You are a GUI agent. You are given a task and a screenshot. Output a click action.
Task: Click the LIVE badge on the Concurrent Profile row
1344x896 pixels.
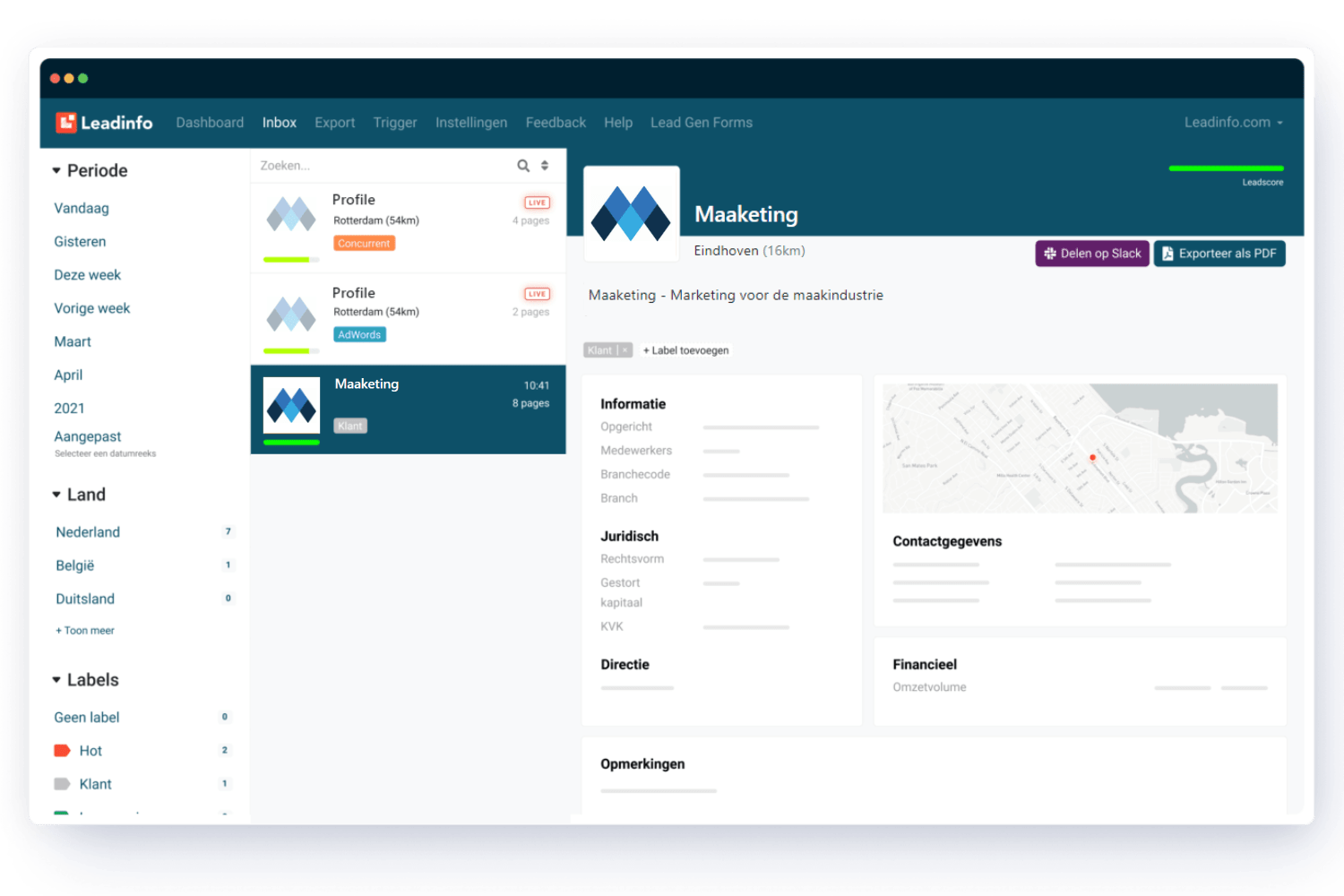tap(537, 202)
